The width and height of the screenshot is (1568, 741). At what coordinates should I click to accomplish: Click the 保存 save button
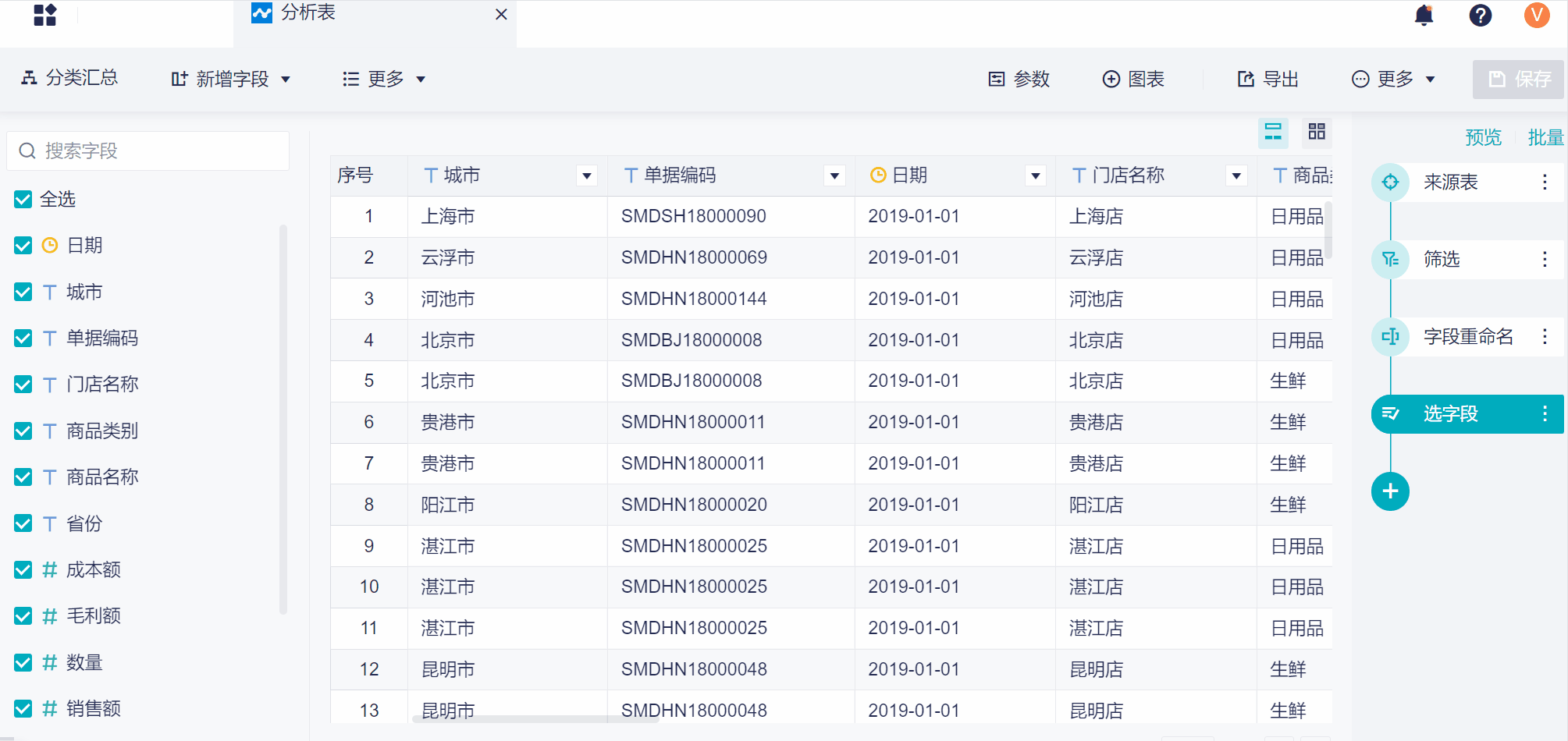coord(1517,78)
